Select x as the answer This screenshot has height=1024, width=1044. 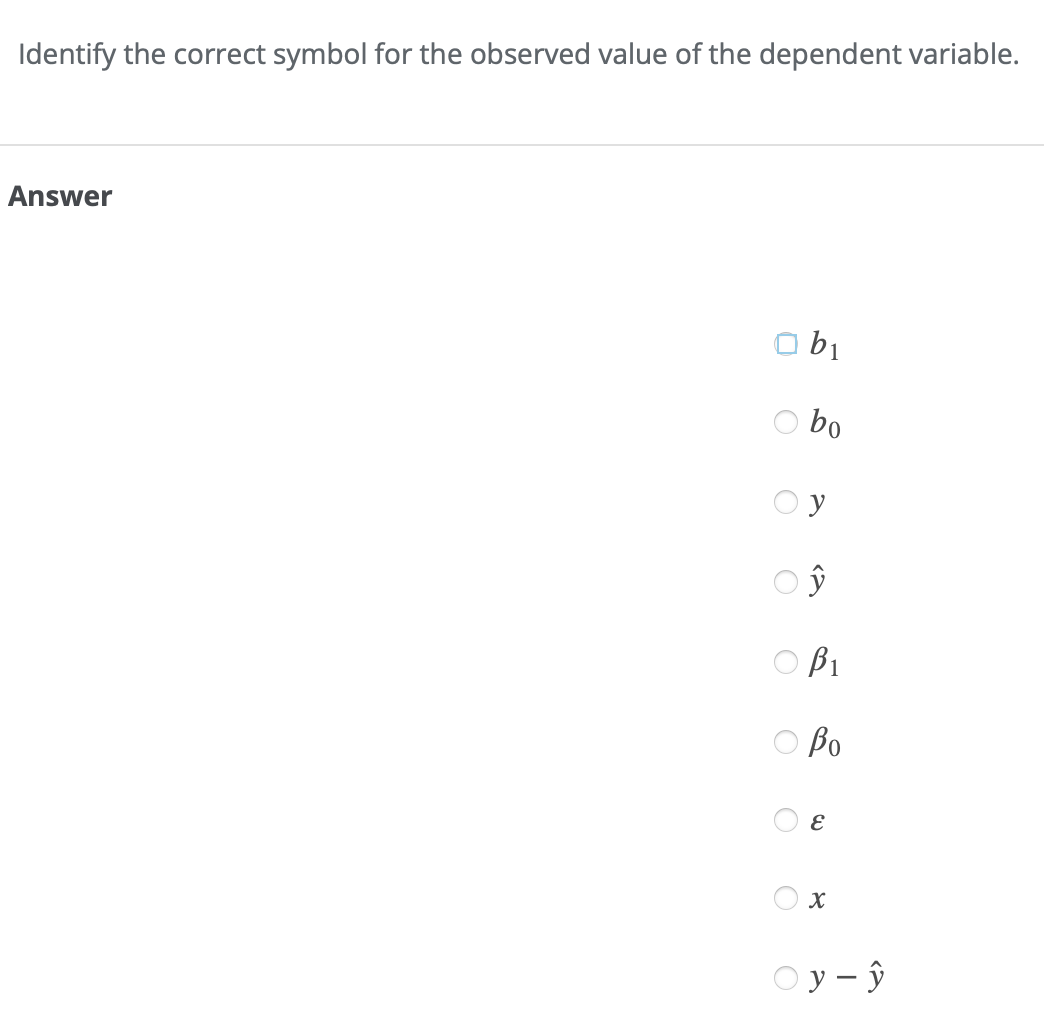[x=786, y=898]
